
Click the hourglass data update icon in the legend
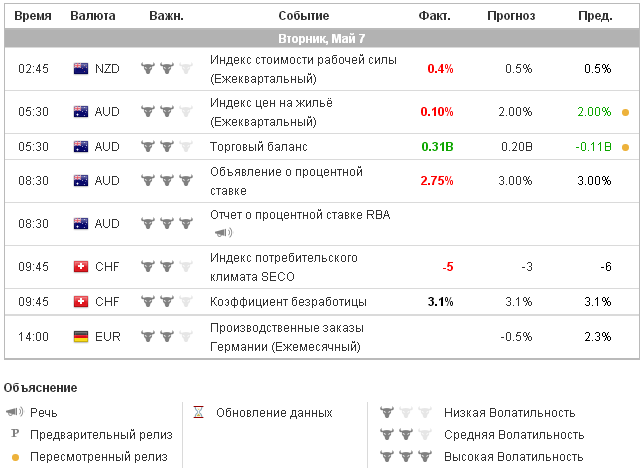click(198, 412)
